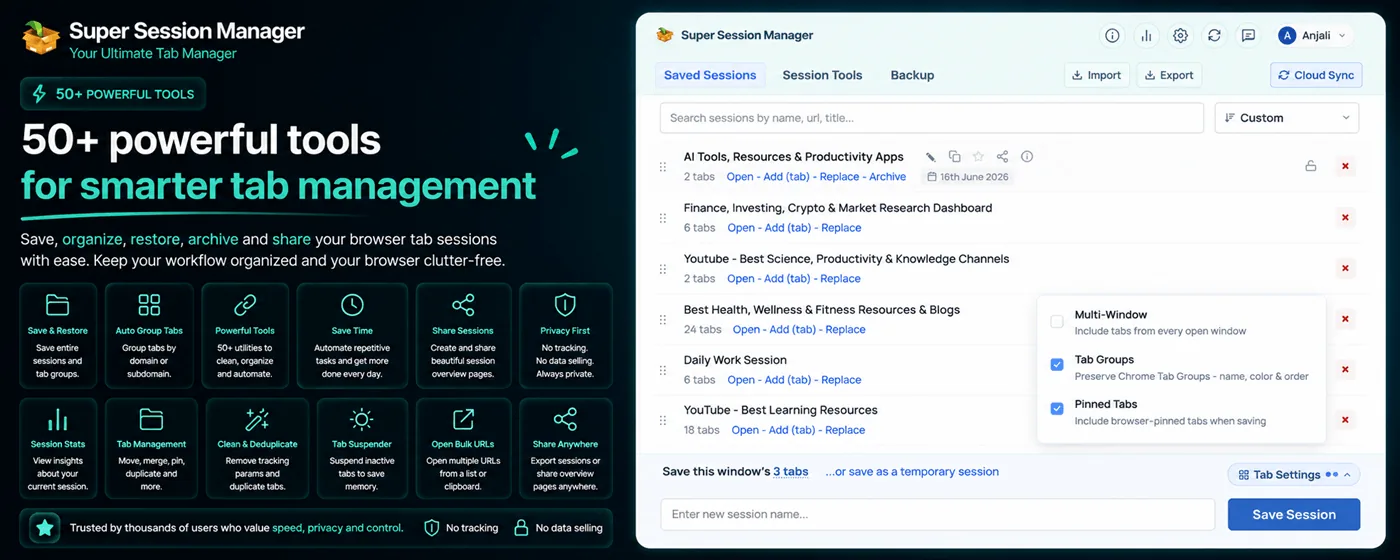Open the Anjali account dropdown
This screenshot has width=1400, height=560.
[1314, 35]
